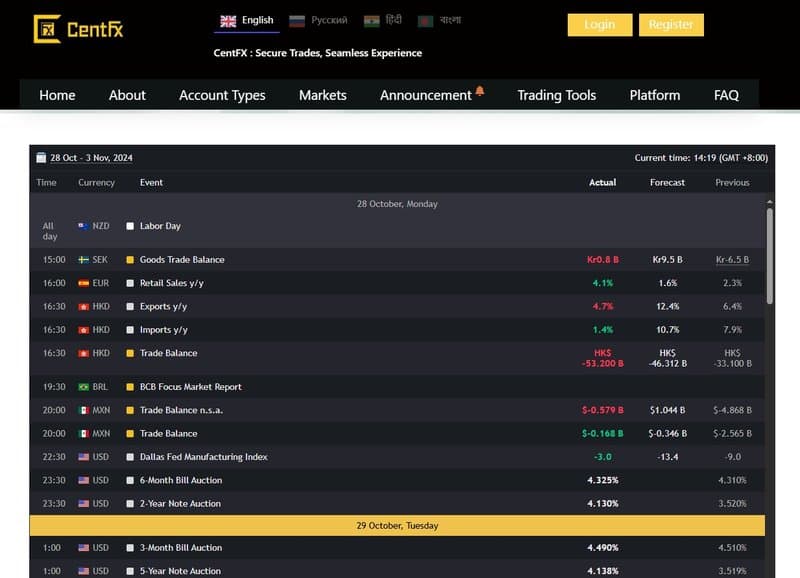
Task: Click the calendar icon beside the date range
Action: pos(41,158)
